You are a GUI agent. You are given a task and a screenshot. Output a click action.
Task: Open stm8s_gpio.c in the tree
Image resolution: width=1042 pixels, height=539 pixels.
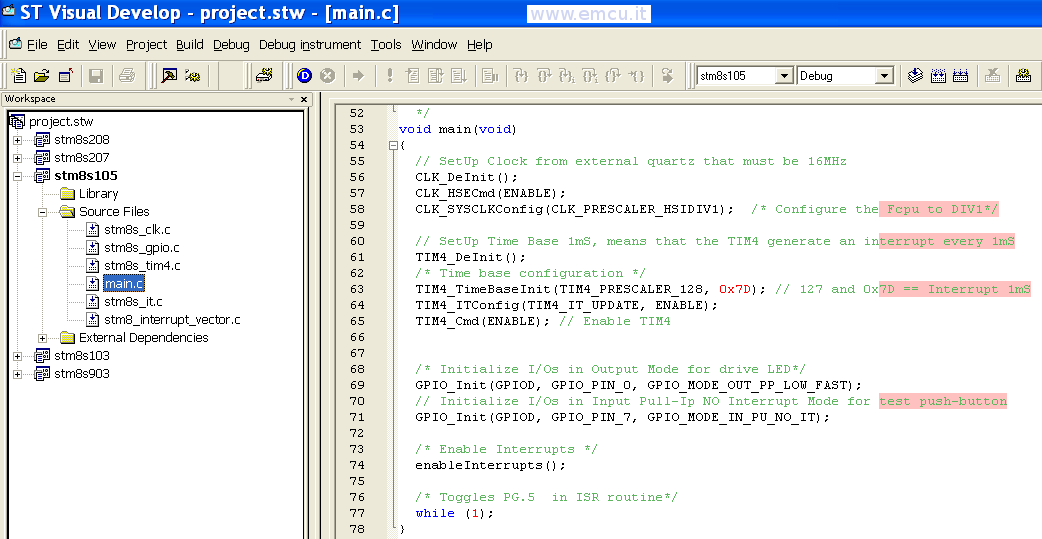(142, 248)
